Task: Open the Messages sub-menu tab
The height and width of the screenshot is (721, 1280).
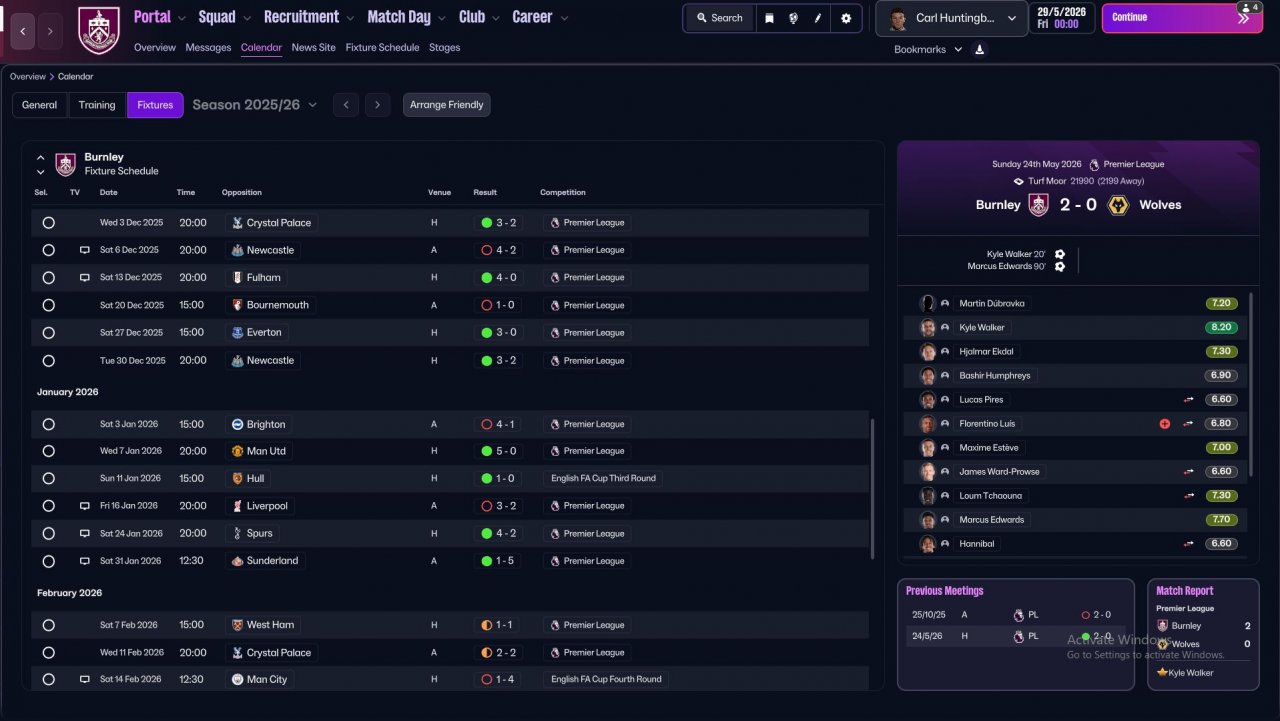Action: (208, 47)
